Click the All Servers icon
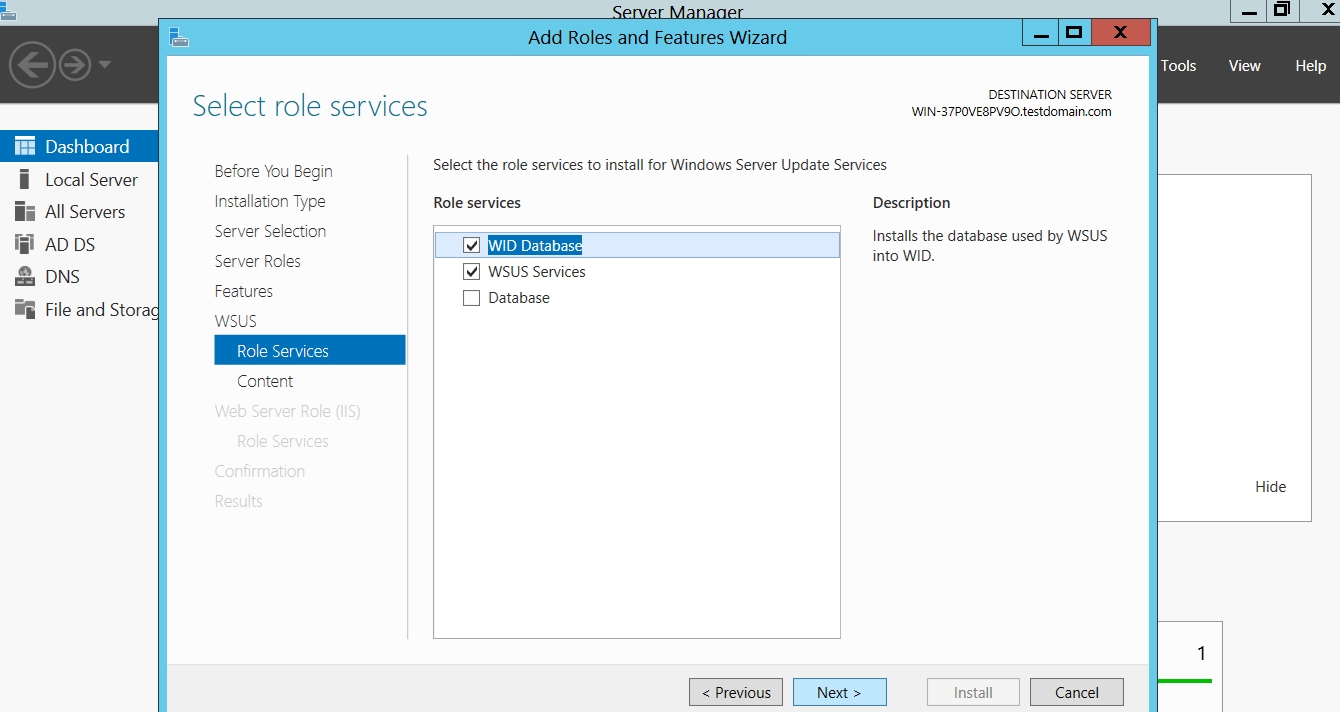The width and height of the screenshot is (1340, 712). (25, 212)
